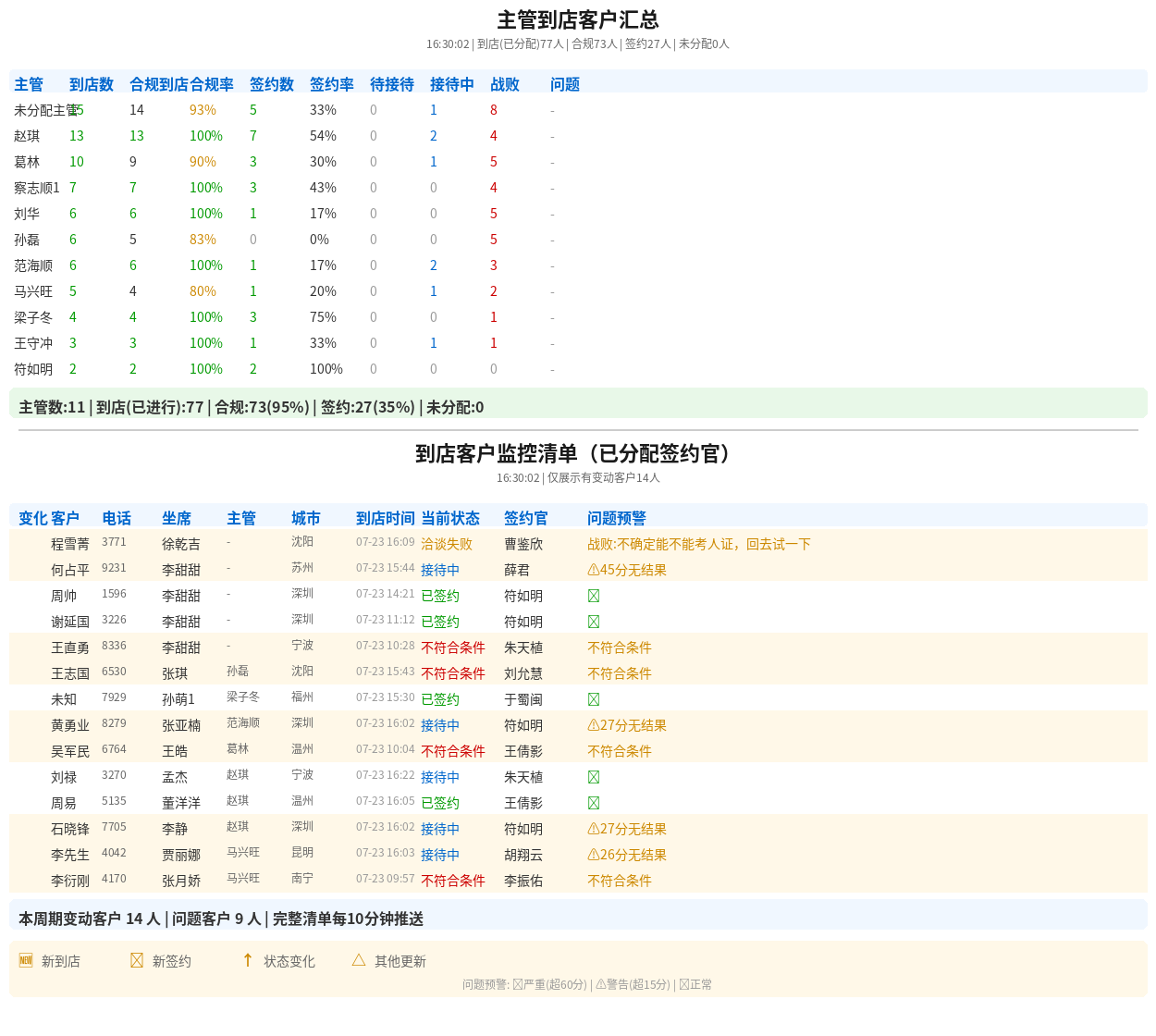Select the 未分配主管 row label
Screen dimensions: 1156x1036
46,110
